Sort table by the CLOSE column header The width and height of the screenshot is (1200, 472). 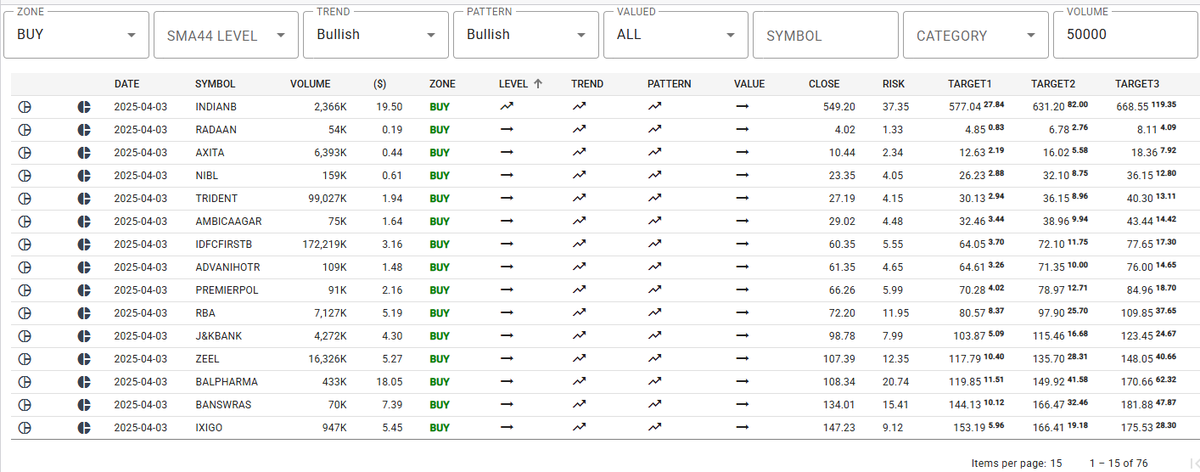point(824,84)
